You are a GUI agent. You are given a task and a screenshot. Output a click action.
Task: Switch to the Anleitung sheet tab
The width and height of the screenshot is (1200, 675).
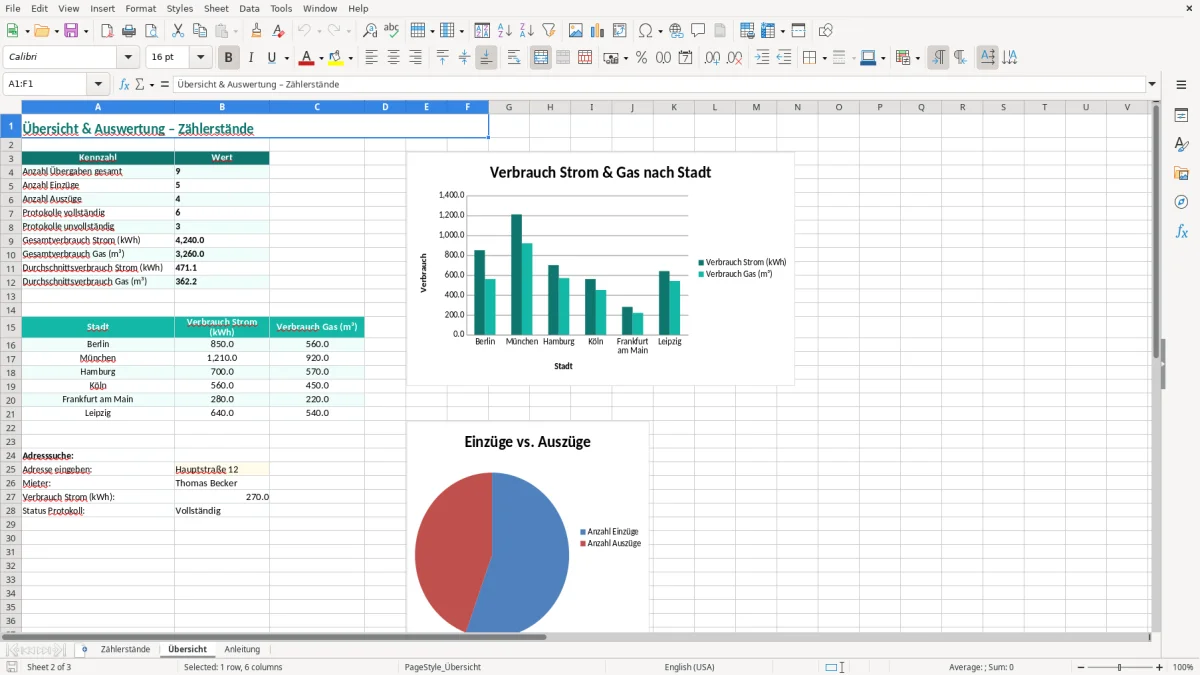242,650
